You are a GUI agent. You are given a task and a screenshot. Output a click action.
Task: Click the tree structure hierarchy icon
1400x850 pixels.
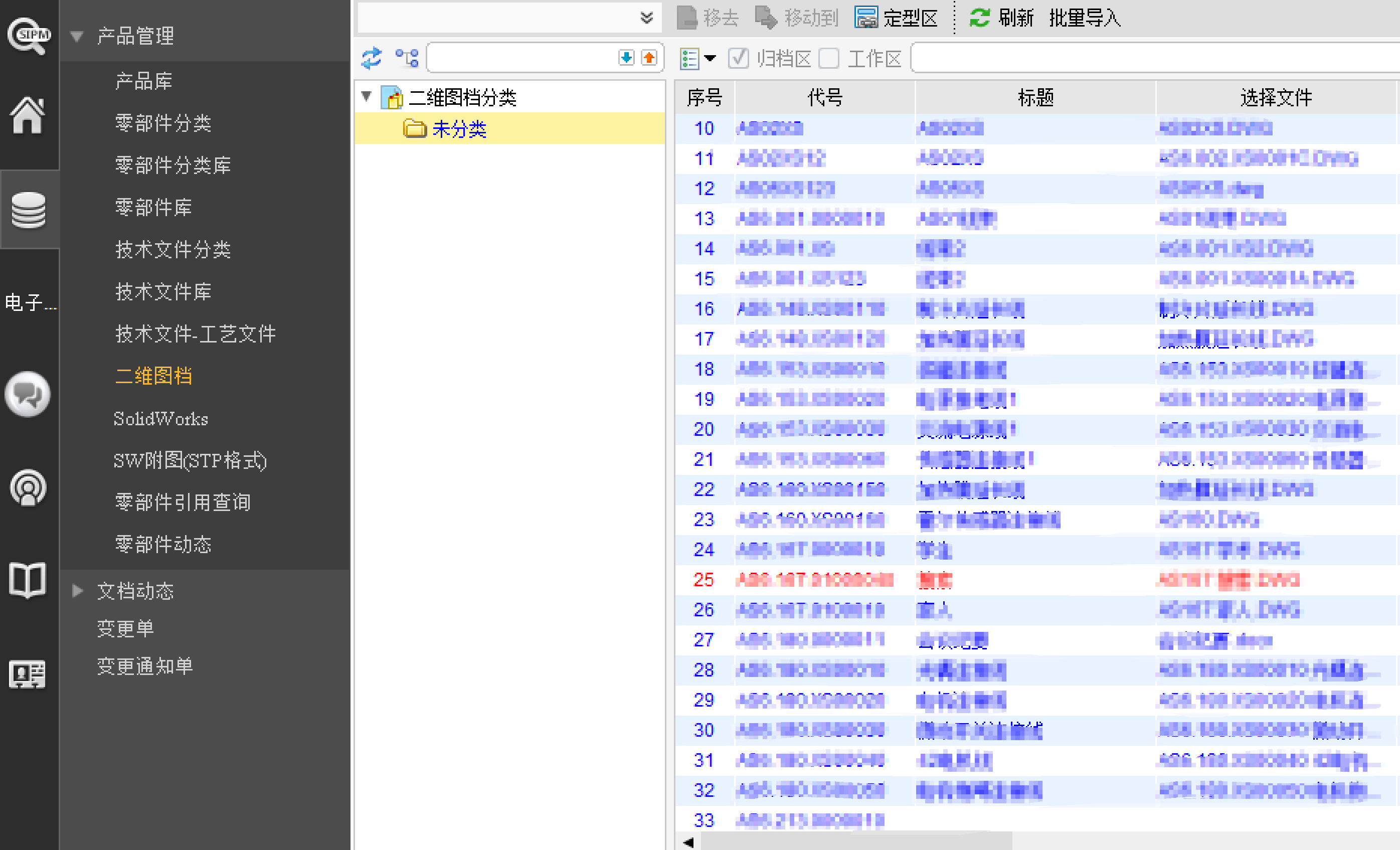click(x=407, y=58)
